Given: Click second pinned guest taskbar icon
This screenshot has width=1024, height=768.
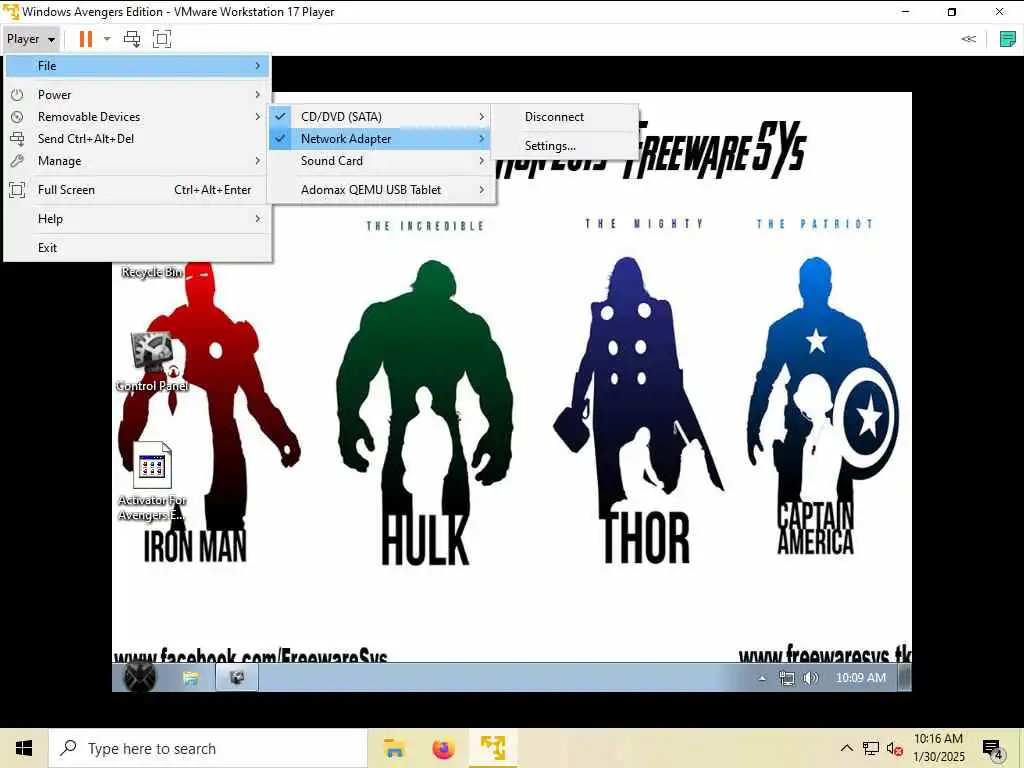Looking at the screenshot, I should (237, 678).
